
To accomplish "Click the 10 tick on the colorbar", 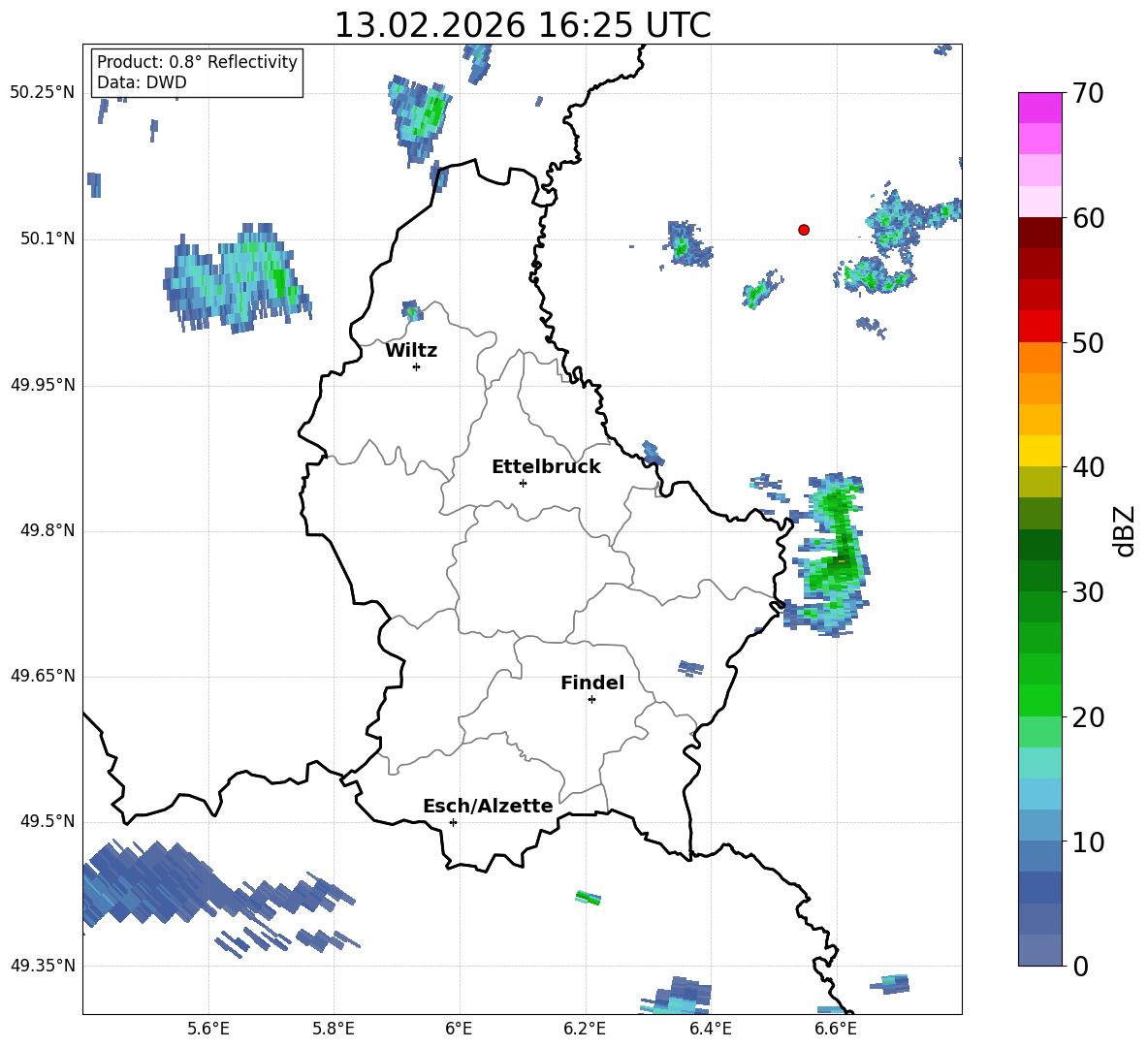I will [1088, 842].
